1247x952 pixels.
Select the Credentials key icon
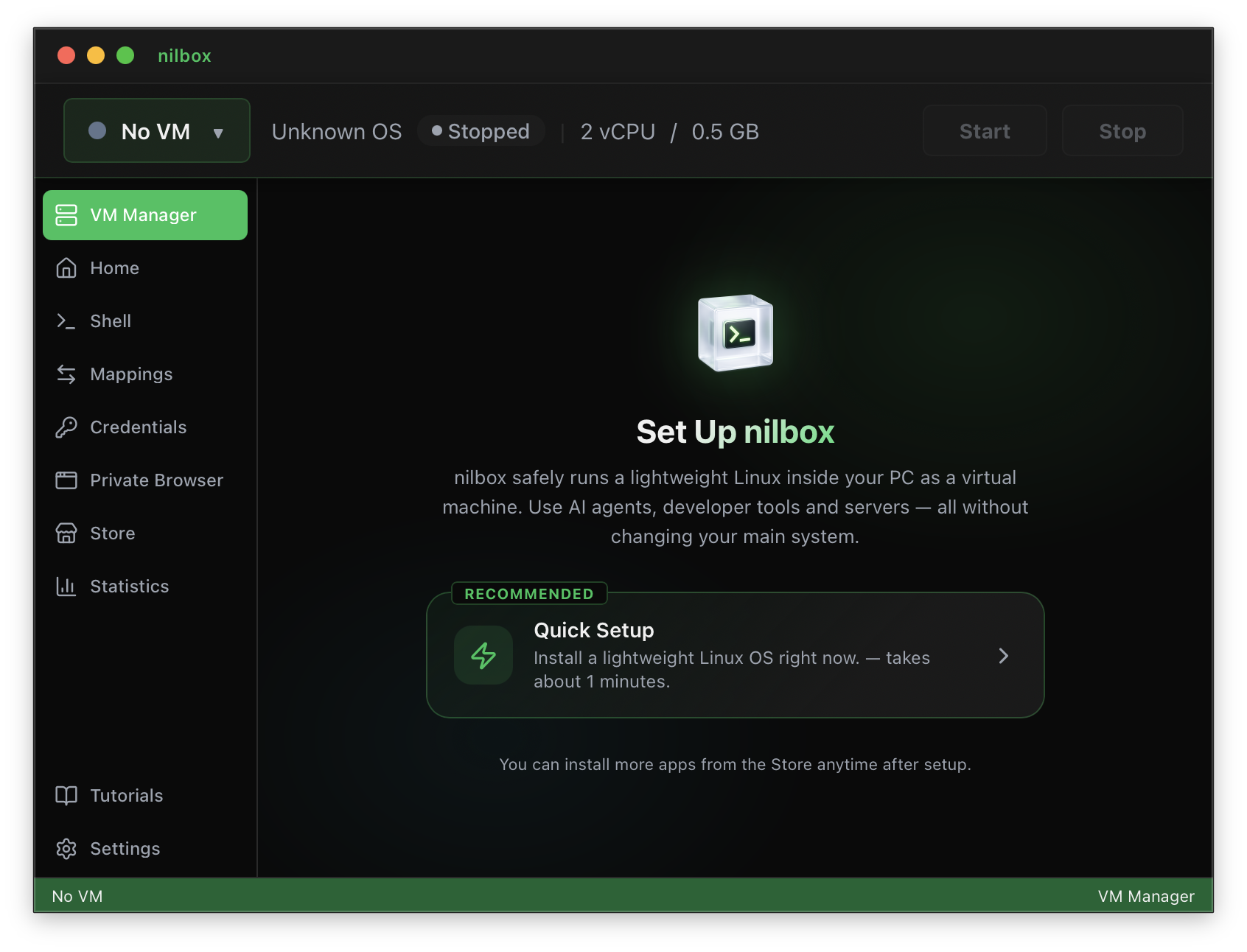tap(66, 427)
